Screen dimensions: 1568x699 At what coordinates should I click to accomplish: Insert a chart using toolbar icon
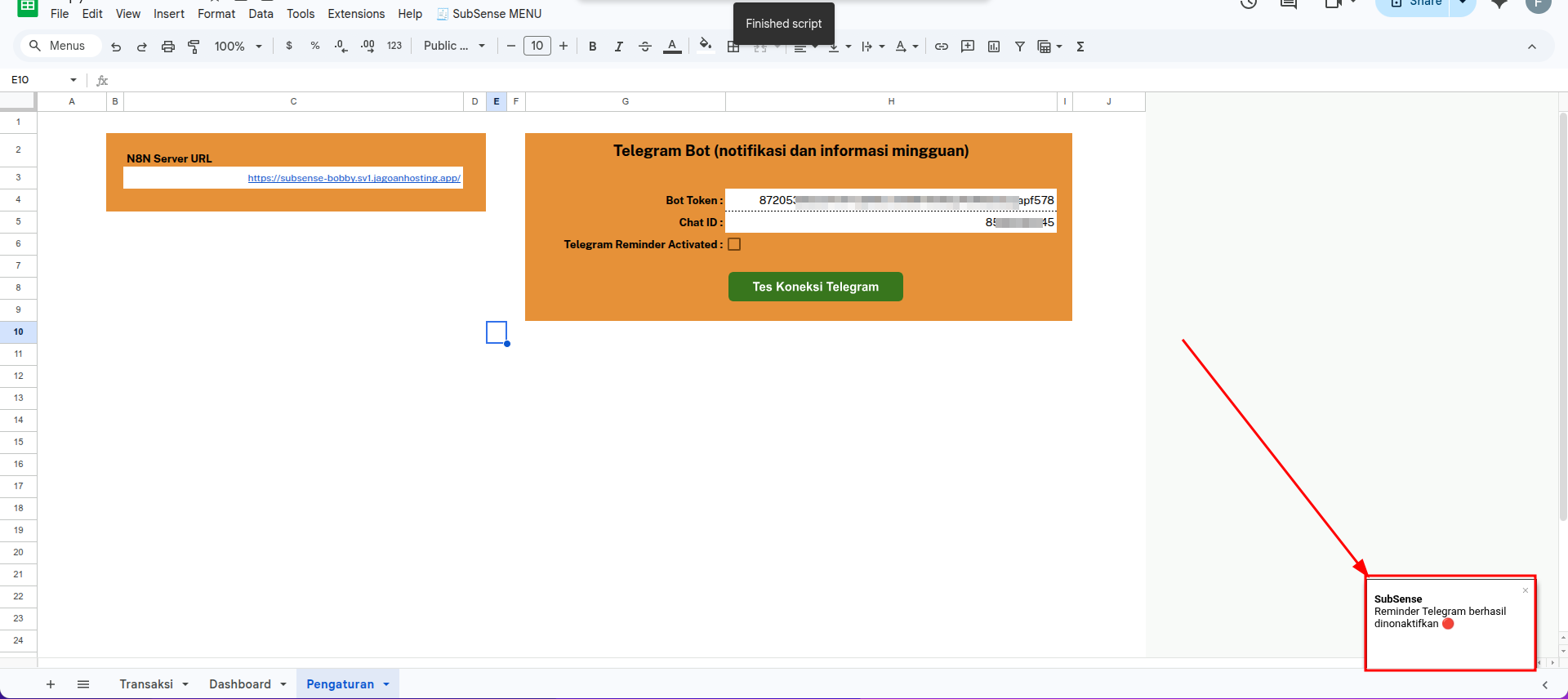994,47
